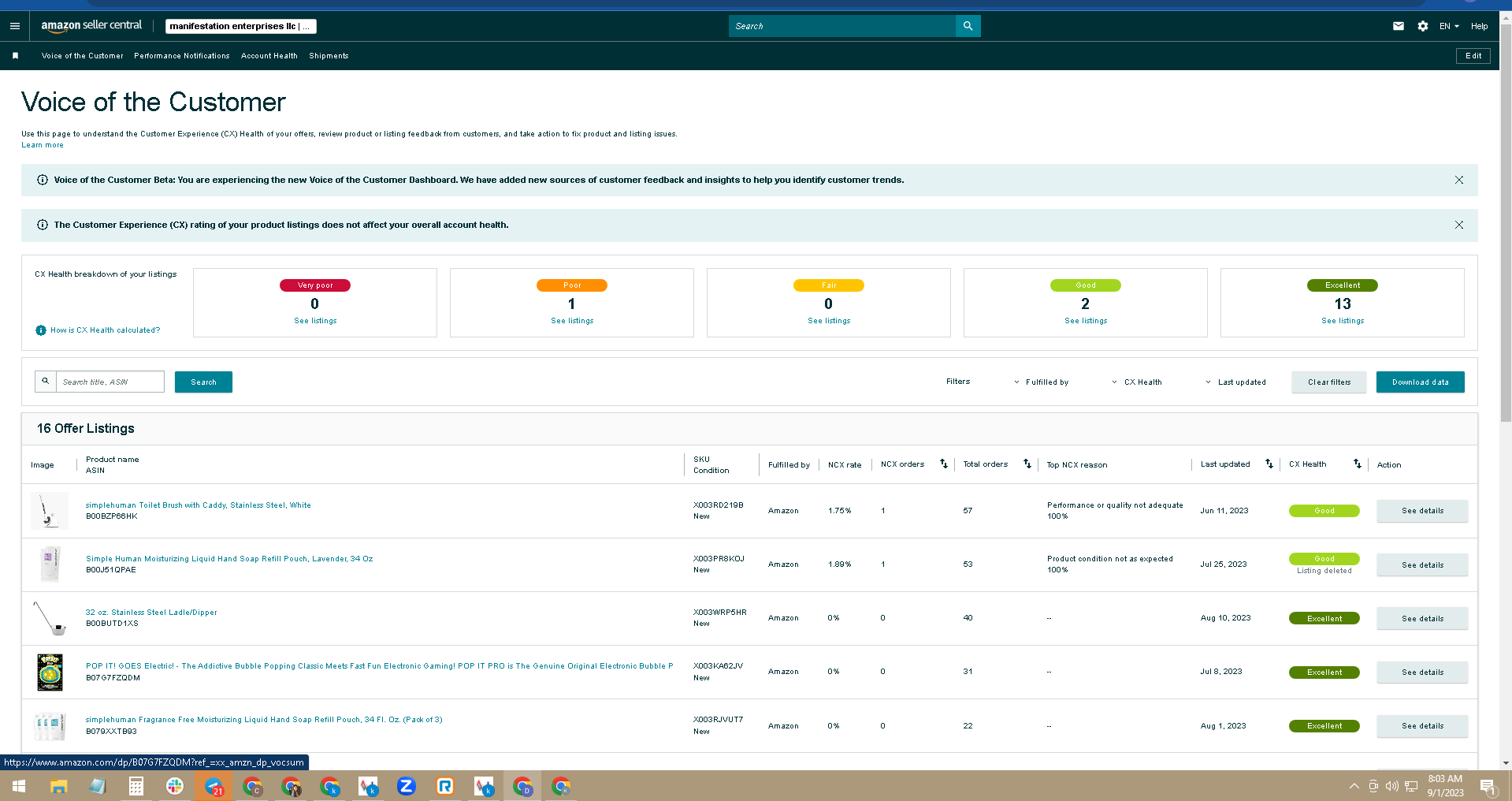Expand the CX Health filter dropdown
The width and height of the screenshot is (1512, 801).
1136,382
